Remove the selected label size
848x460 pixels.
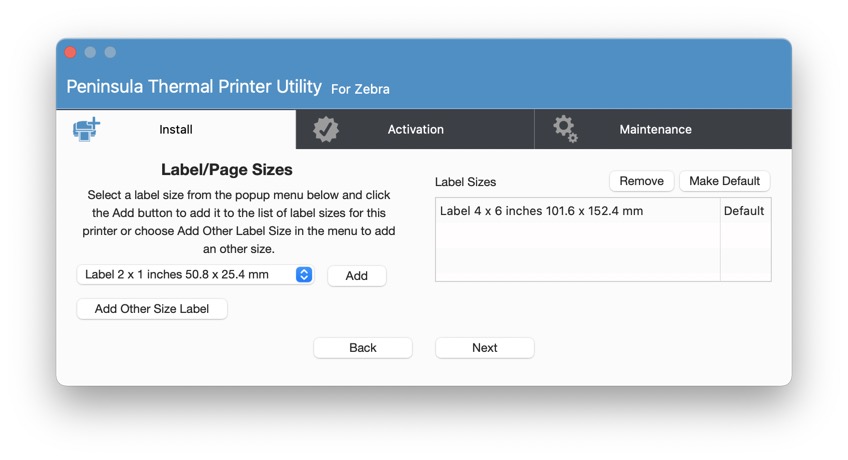(x=641, y=181)
